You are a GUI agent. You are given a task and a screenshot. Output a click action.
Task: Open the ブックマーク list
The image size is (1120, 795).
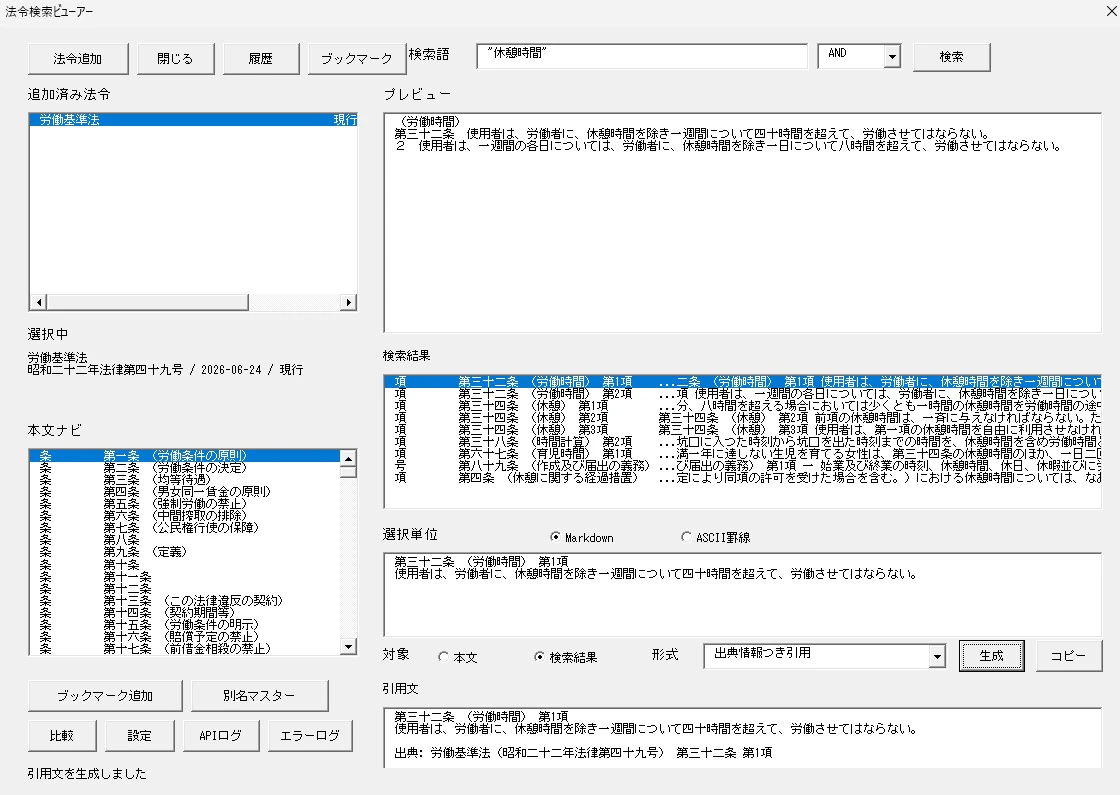coord(356,59)
